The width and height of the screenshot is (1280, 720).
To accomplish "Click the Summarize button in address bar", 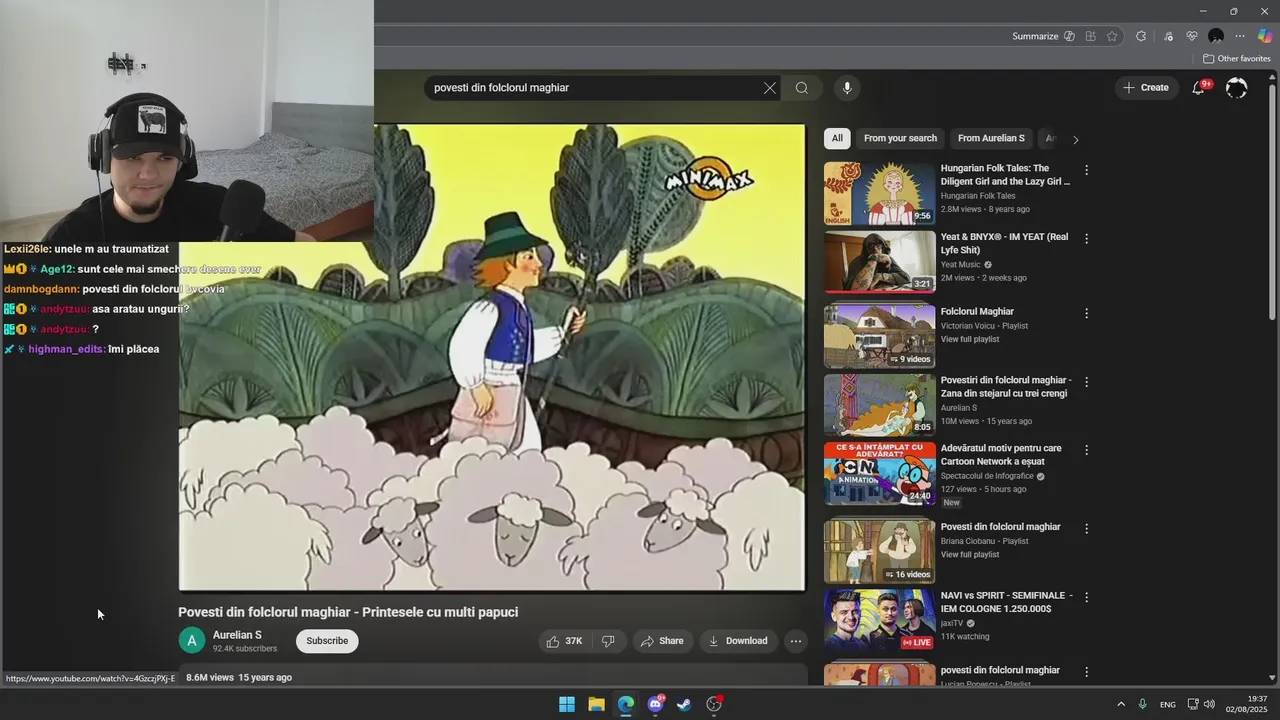I will [x=1035, y=36].
